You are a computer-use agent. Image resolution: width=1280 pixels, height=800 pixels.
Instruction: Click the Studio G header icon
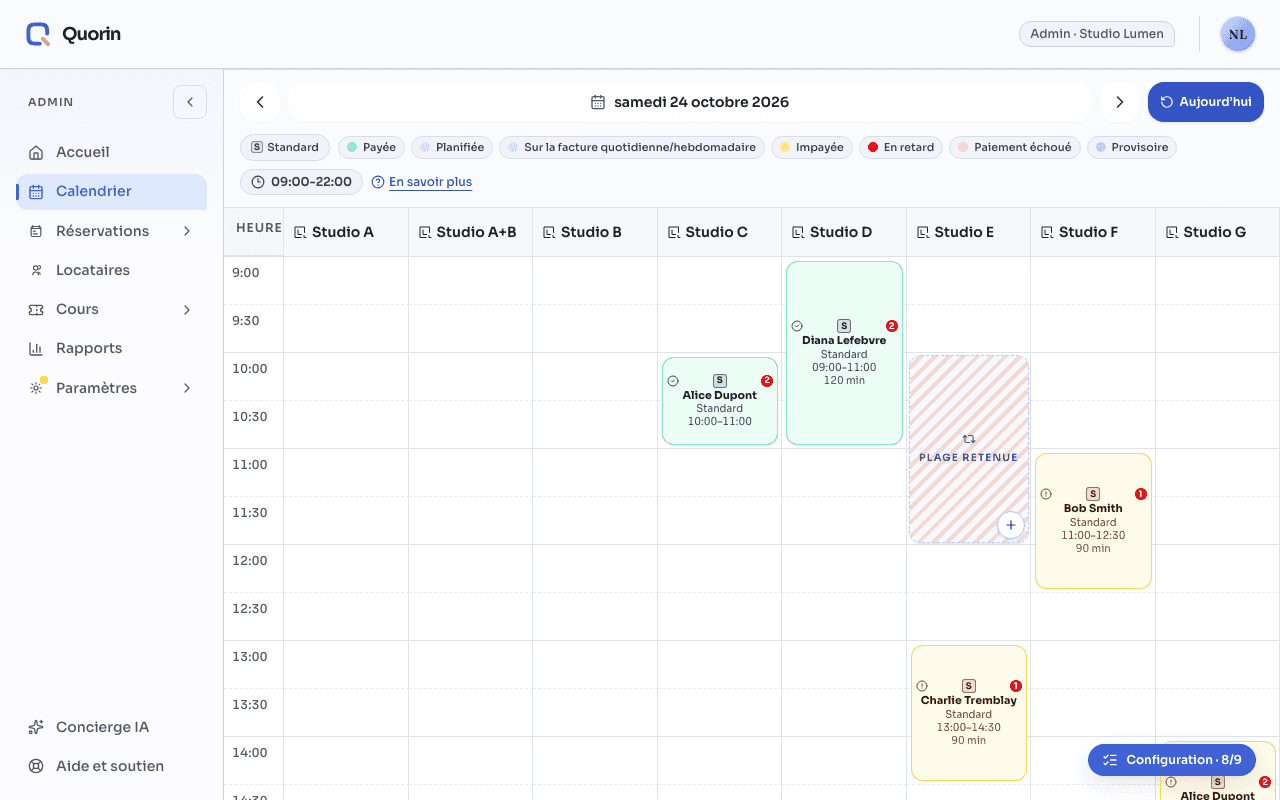coord(1171,232)
